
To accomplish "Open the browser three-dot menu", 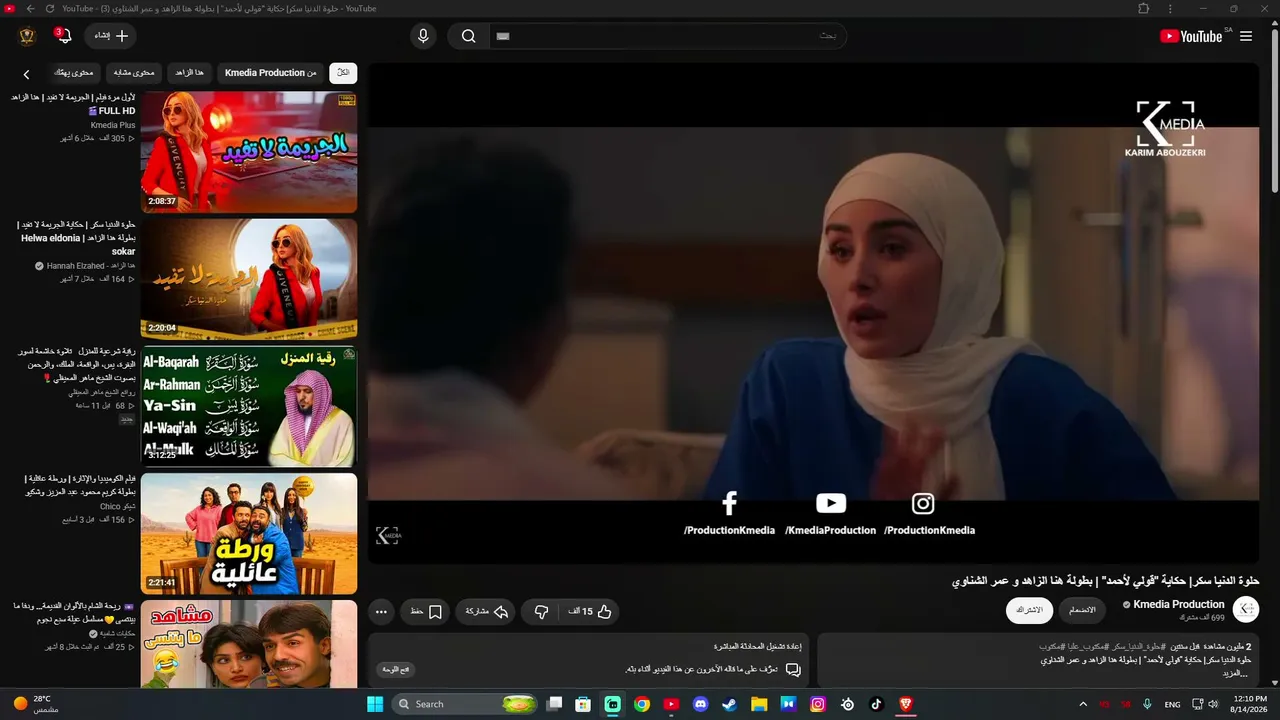I will [1170, 8].
